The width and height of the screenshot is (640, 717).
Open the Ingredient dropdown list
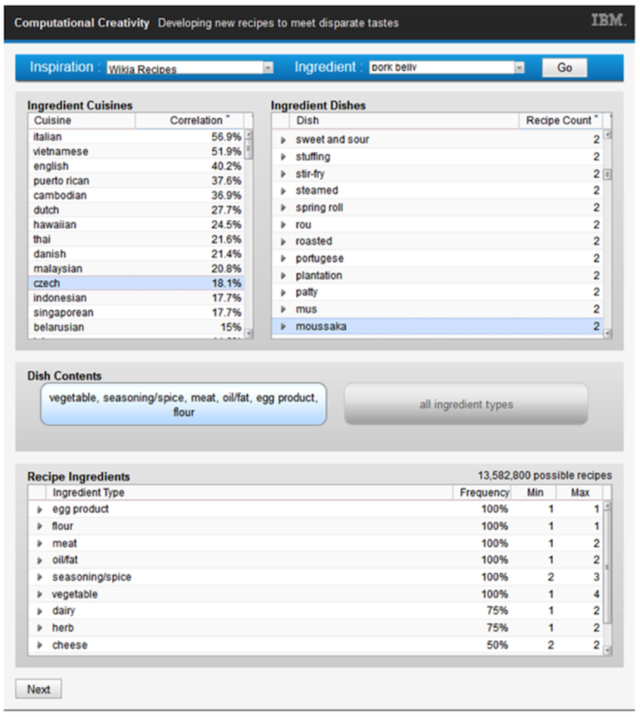519,68
